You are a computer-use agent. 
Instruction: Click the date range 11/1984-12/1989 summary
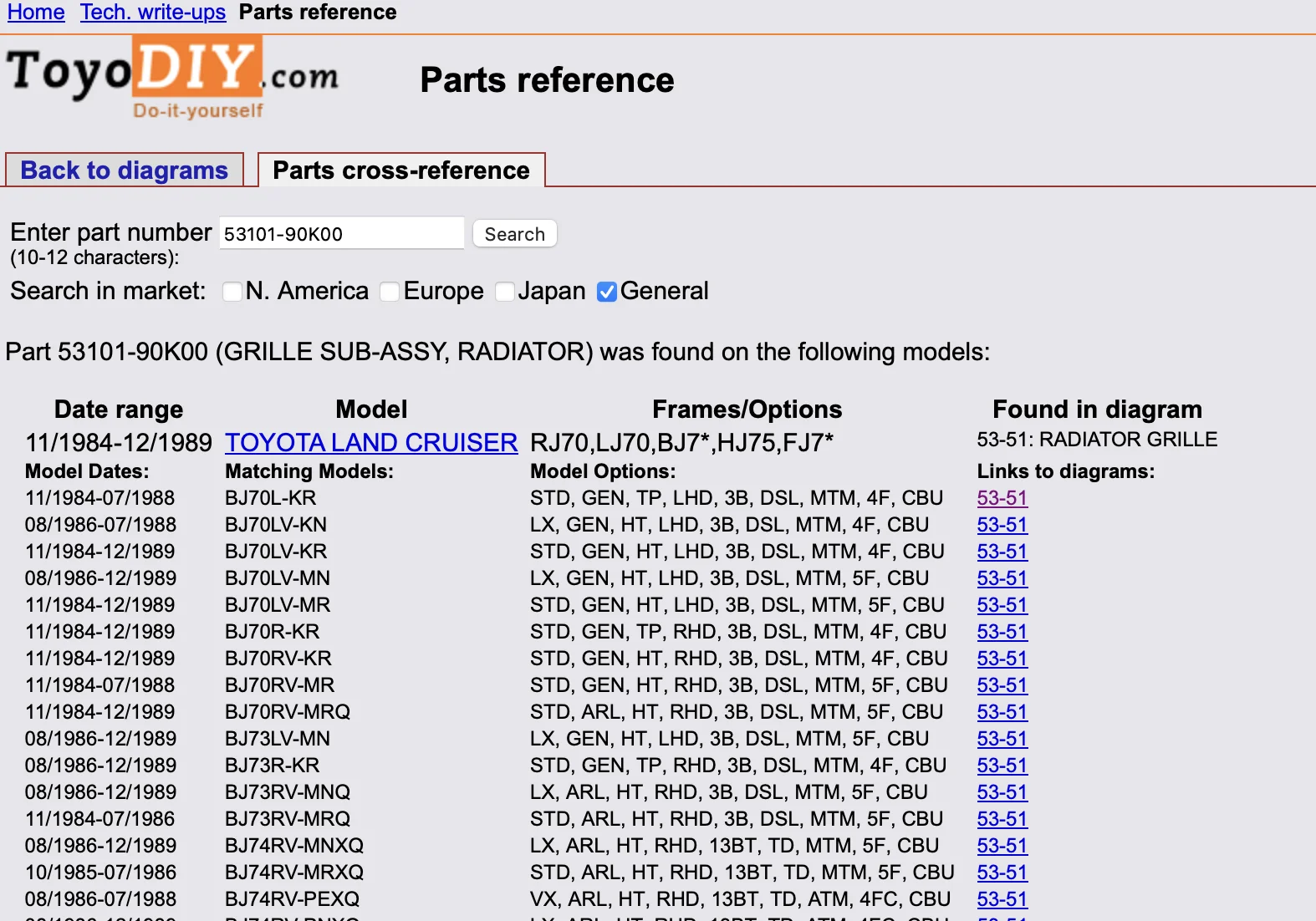119,442
